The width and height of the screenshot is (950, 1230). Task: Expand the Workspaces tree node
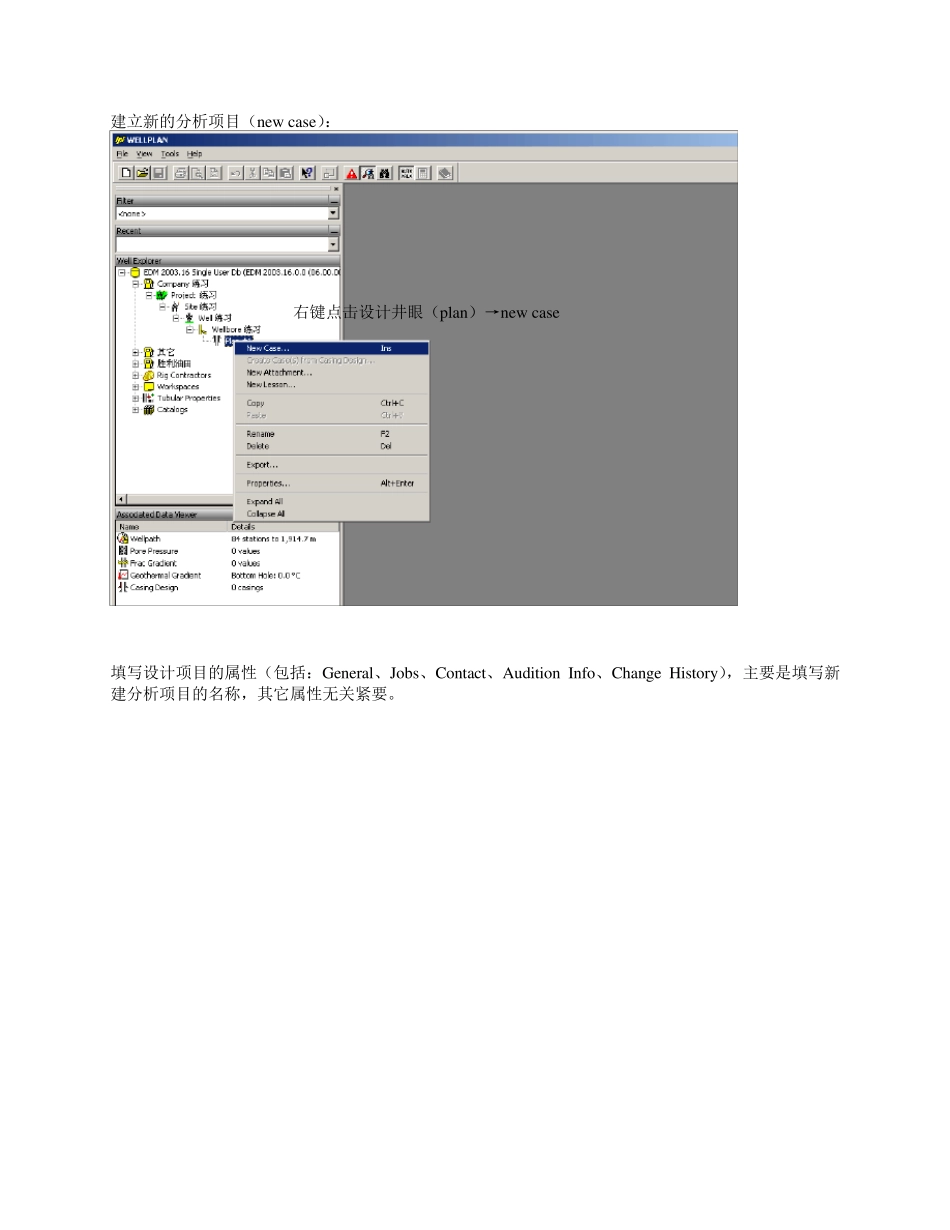[x=136, y=386]
